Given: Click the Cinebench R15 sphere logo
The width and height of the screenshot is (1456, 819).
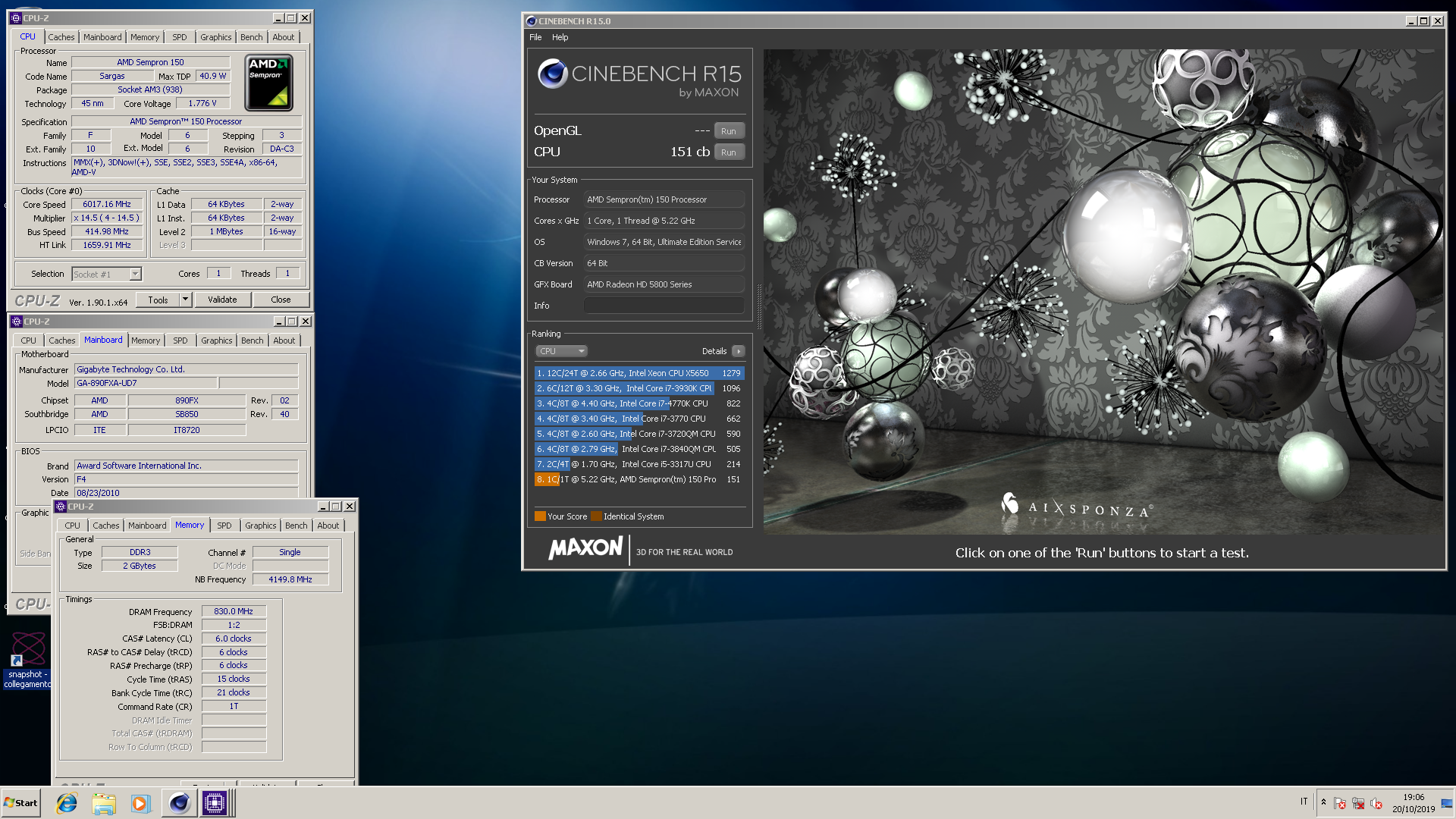Looking at the screenshot, I should (x=553, y=74).
